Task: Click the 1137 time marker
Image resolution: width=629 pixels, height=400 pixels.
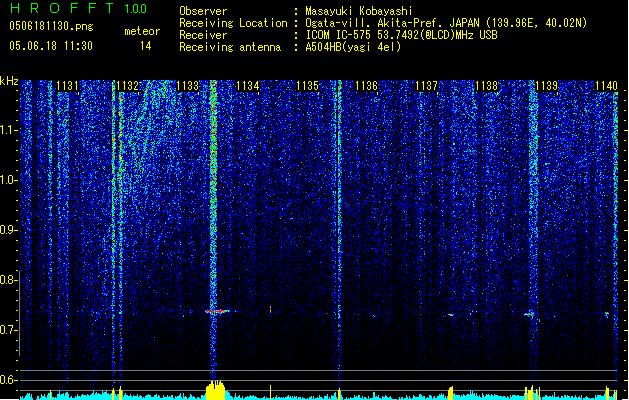Action: click(426, 86)
